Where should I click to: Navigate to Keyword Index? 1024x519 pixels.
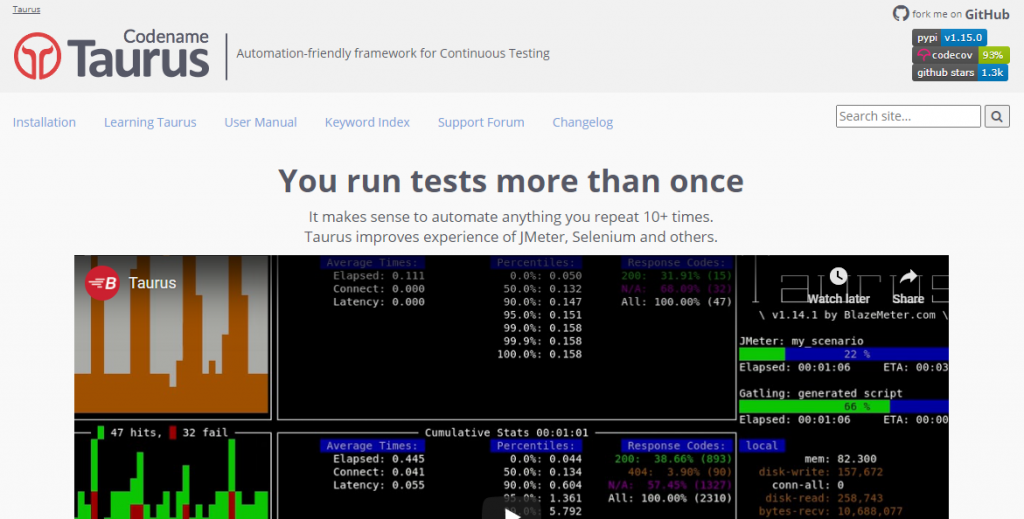pos(367,122)
